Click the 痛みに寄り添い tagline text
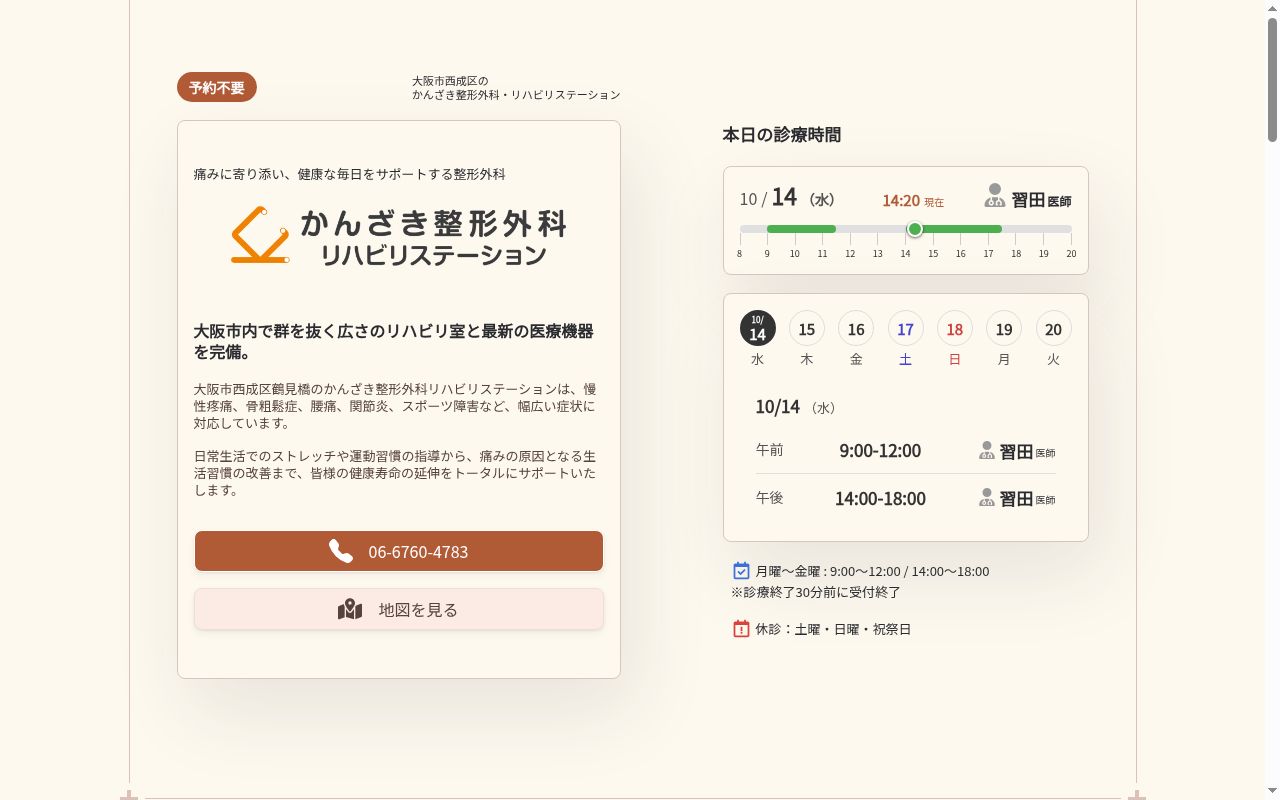The image size is (1280, 800). pos(349,174)
